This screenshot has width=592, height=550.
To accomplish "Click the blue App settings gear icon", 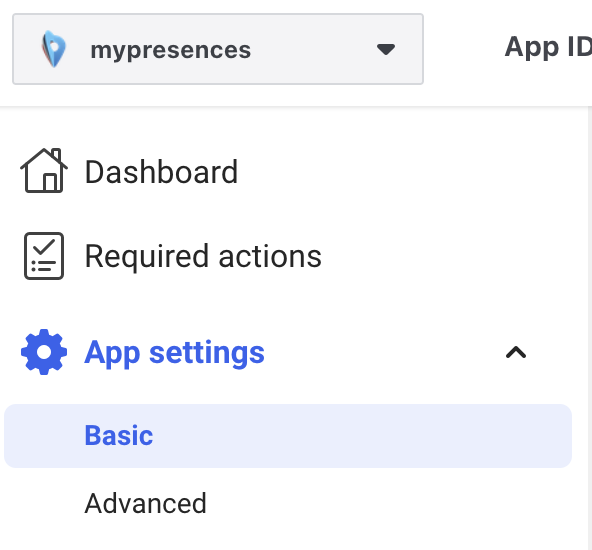I will 44,352.
